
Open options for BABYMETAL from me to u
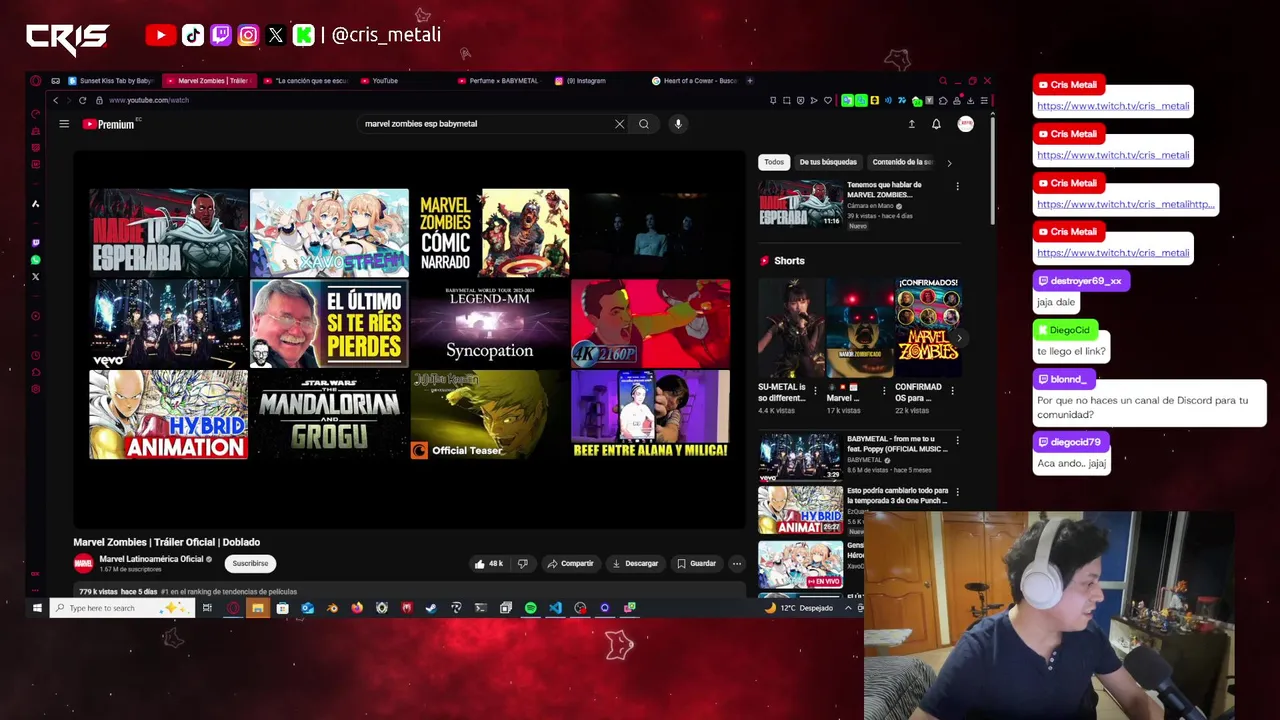(957, 440)
